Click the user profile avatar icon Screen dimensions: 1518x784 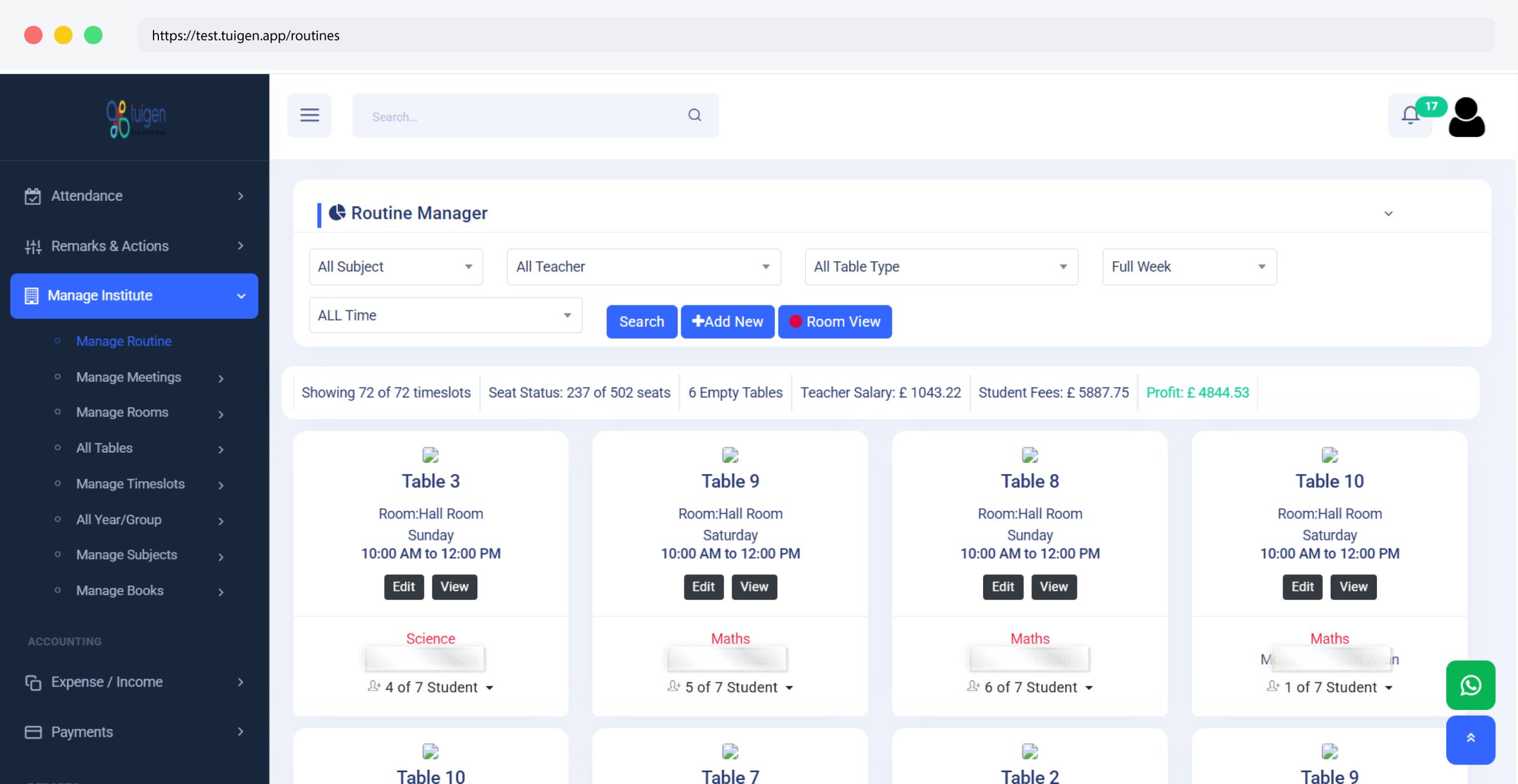tap(1466, 117)
